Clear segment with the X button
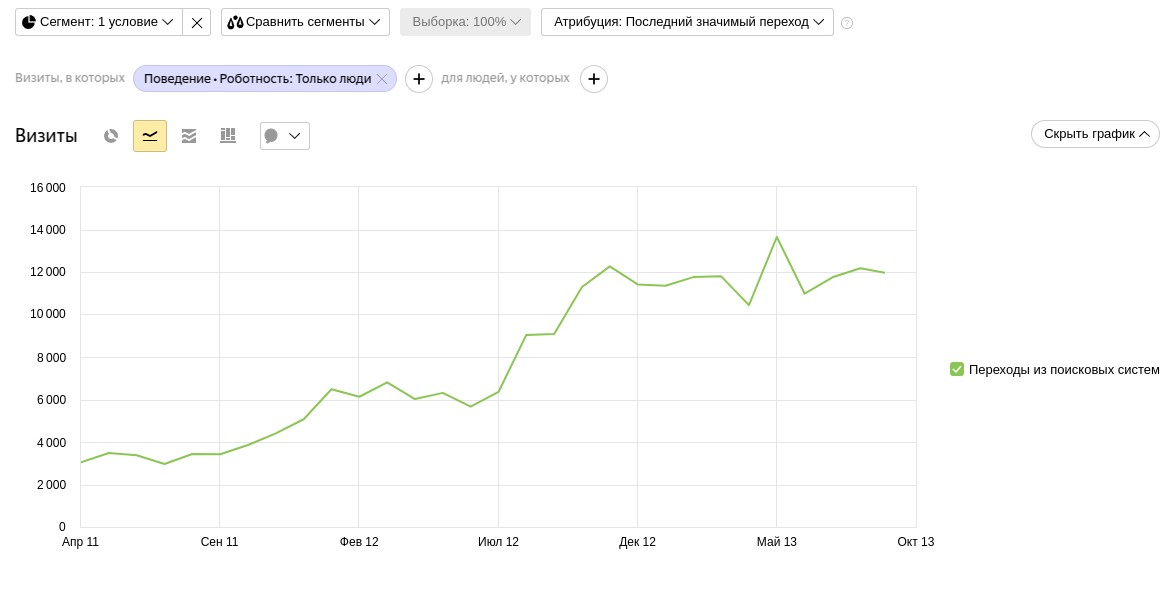Screen dimensions: 1173x590 pos(197,22)
